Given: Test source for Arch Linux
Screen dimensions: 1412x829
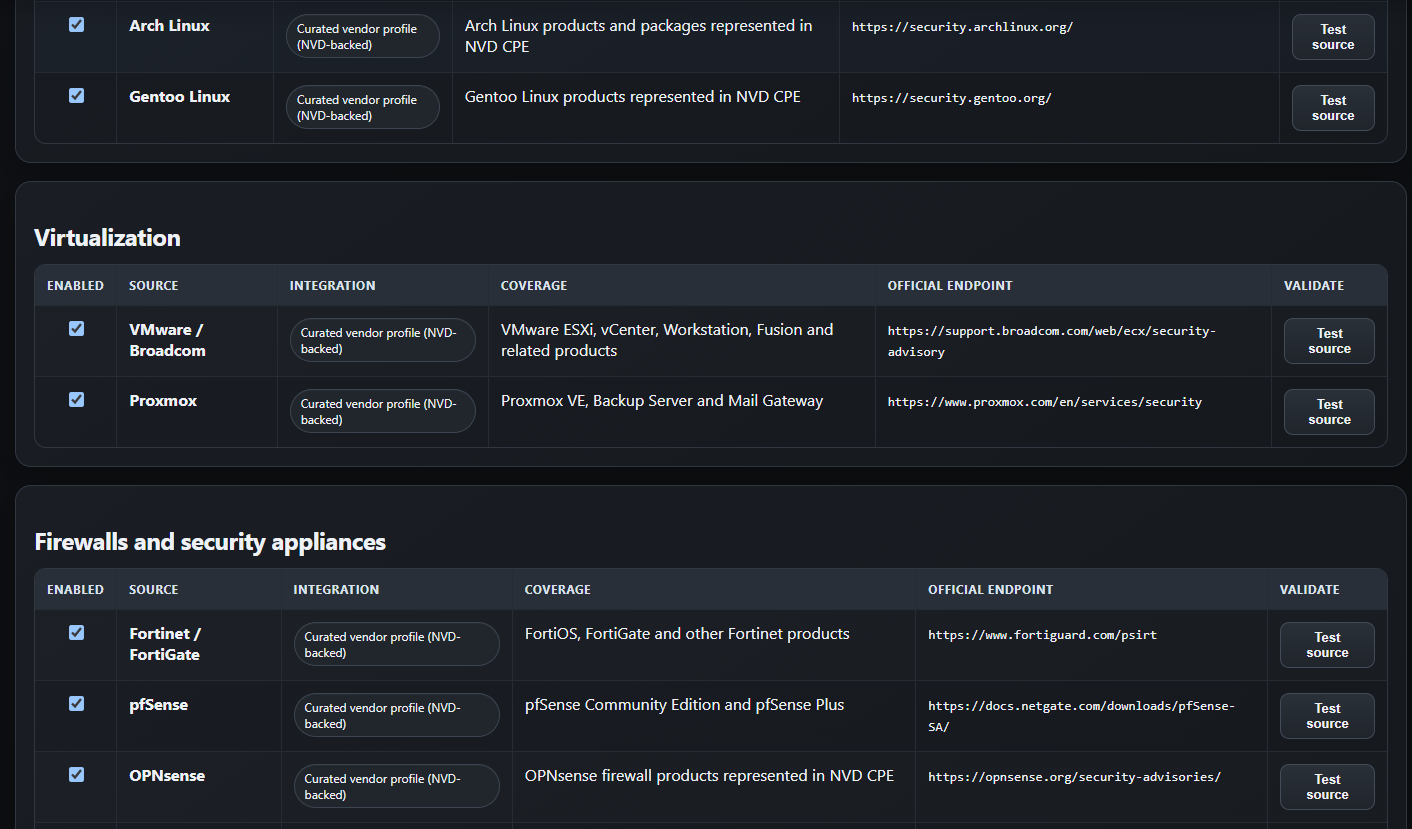Looking at the screenshot, I should [x=1333, y=37].
